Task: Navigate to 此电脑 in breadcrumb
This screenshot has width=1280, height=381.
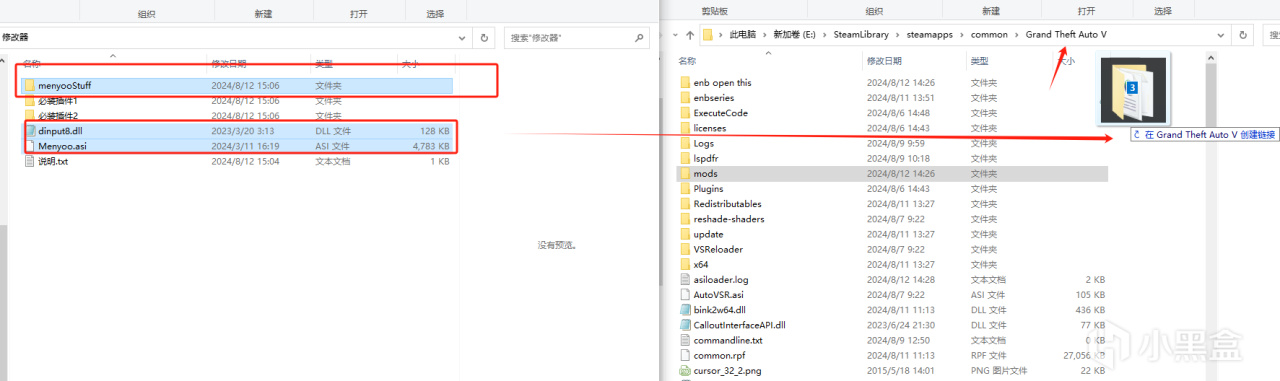Action: [742, 34]
